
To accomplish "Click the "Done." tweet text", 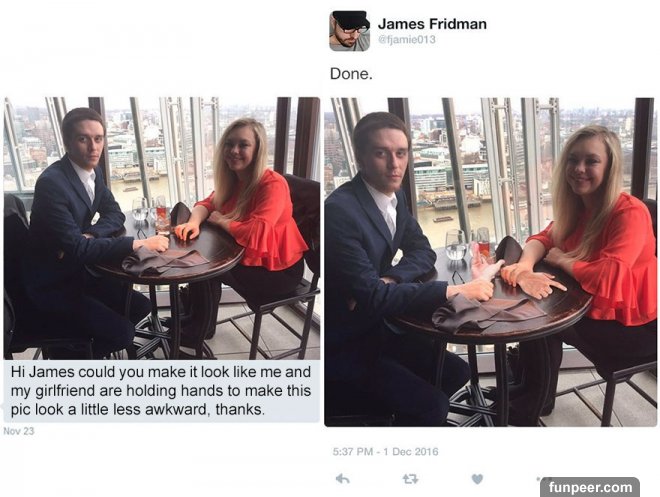I will click(x=351, y=74).
